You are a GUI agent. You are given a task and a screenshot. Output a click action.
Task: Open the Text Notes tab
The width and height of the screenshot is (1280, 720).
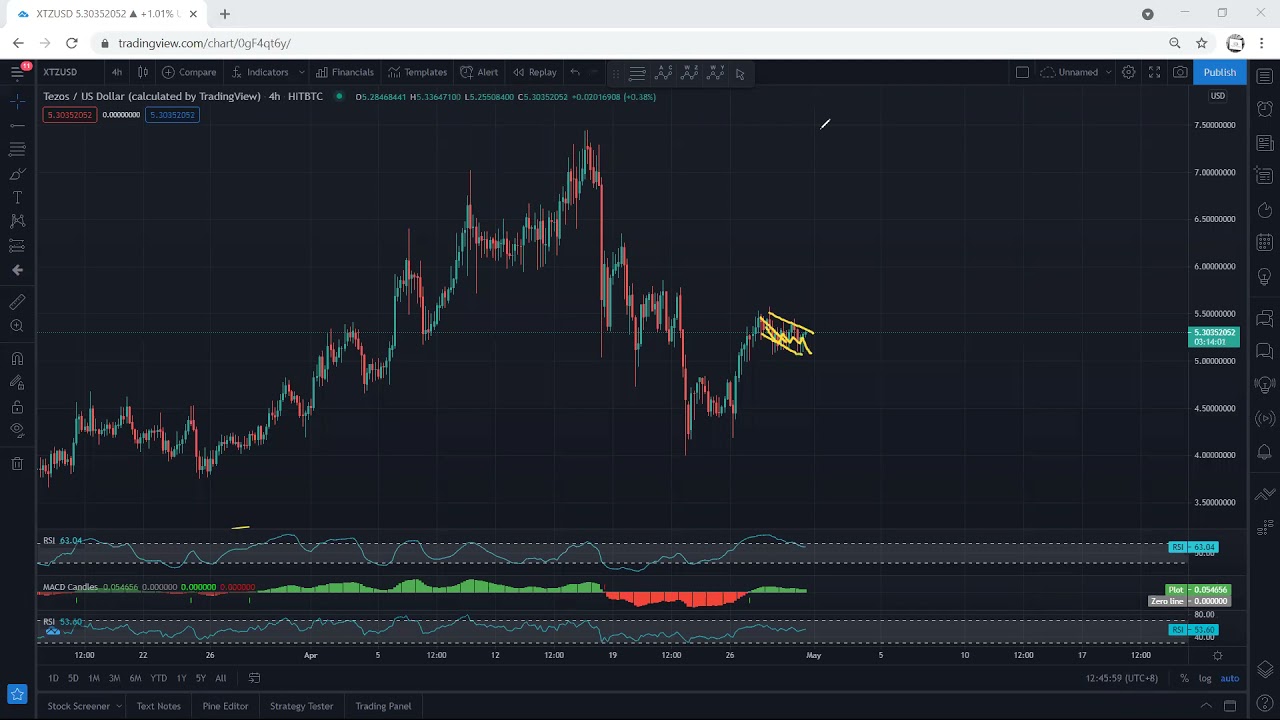coord(159,706)
